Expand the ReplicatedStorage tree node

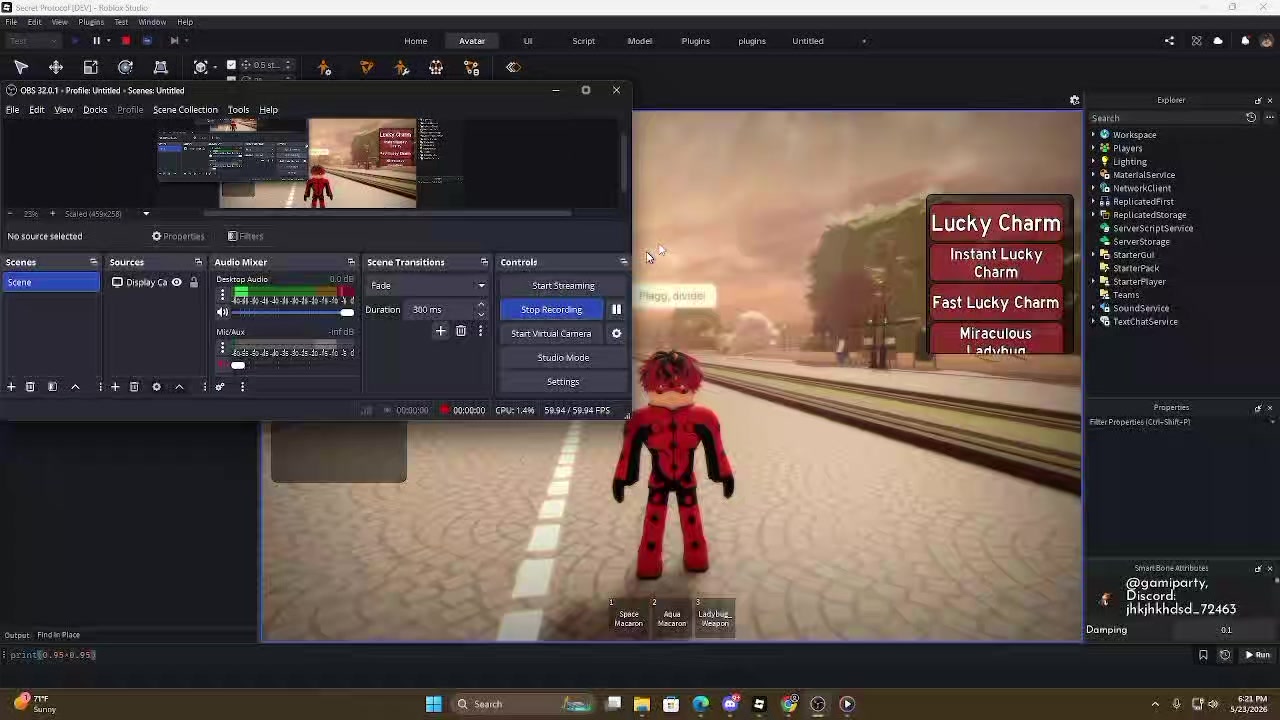coord(1093,215)
